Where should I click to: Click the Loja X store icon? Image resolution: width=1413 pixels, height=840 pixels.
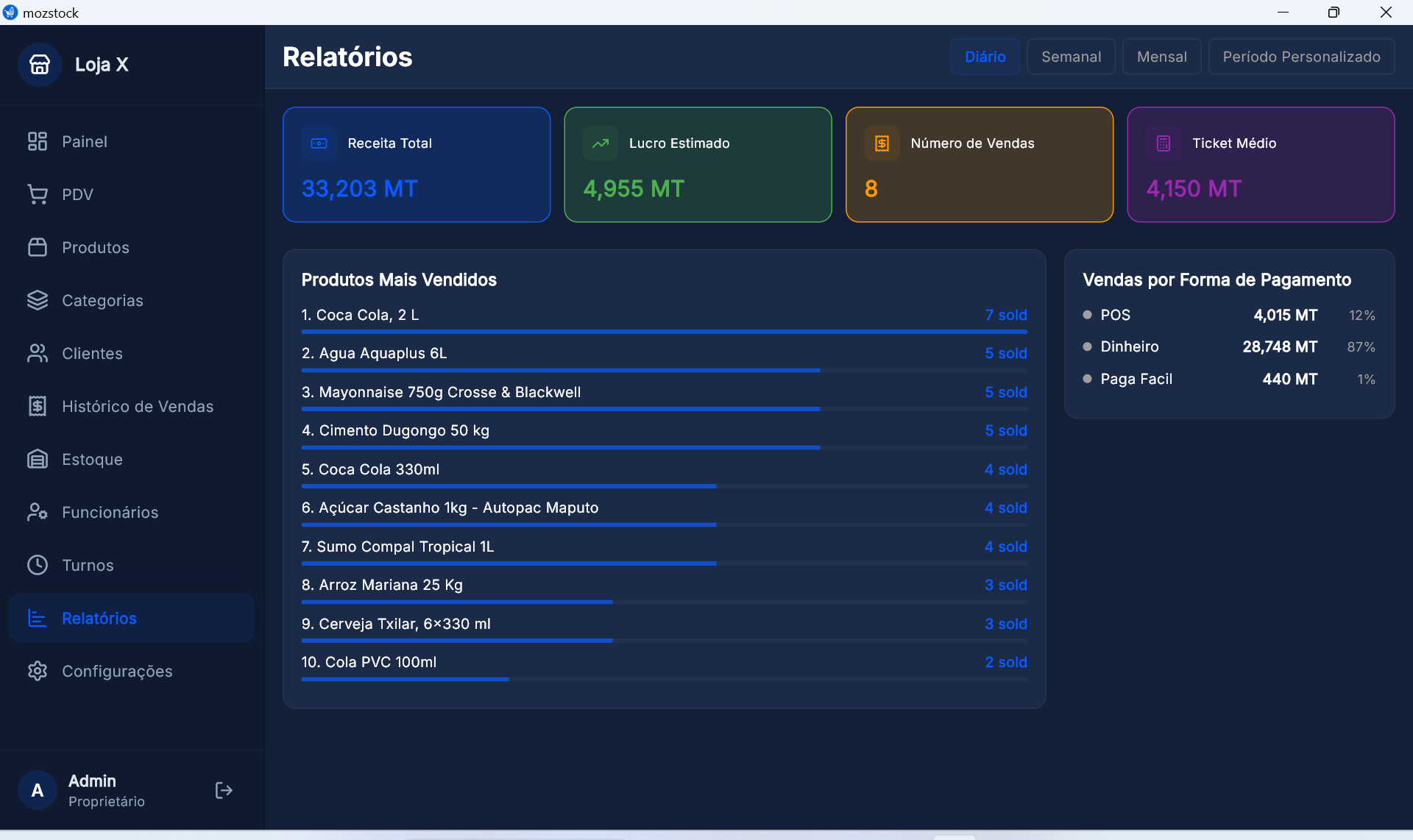[x=39, y=64]
